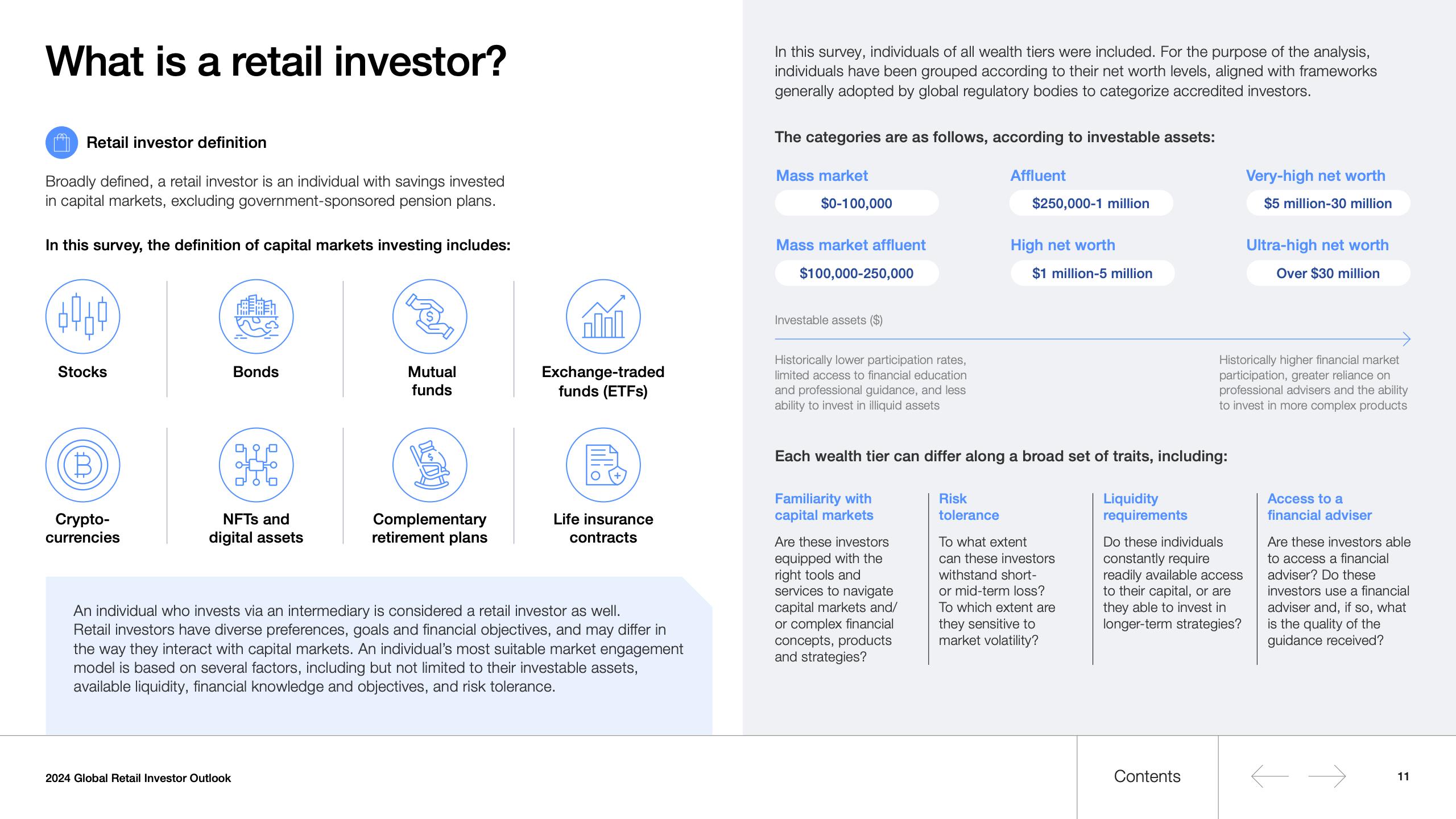The height and width of the screenshot is (819, 1456).
Task: Click the Risk tolerance heading
Action: tap(969, 507)
